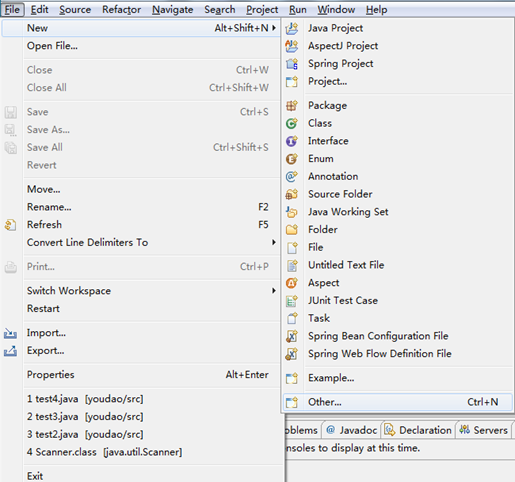Open the File menu

tap(12, 9)
